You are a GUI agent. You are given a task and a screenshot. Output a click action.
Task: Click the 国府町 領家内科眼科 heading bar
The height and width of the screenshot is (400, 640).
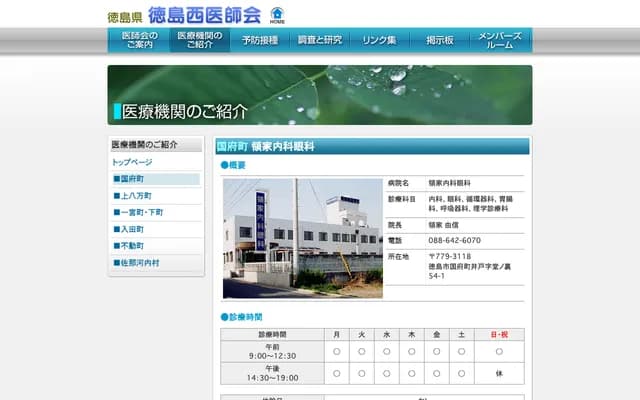tap(372, 146)
